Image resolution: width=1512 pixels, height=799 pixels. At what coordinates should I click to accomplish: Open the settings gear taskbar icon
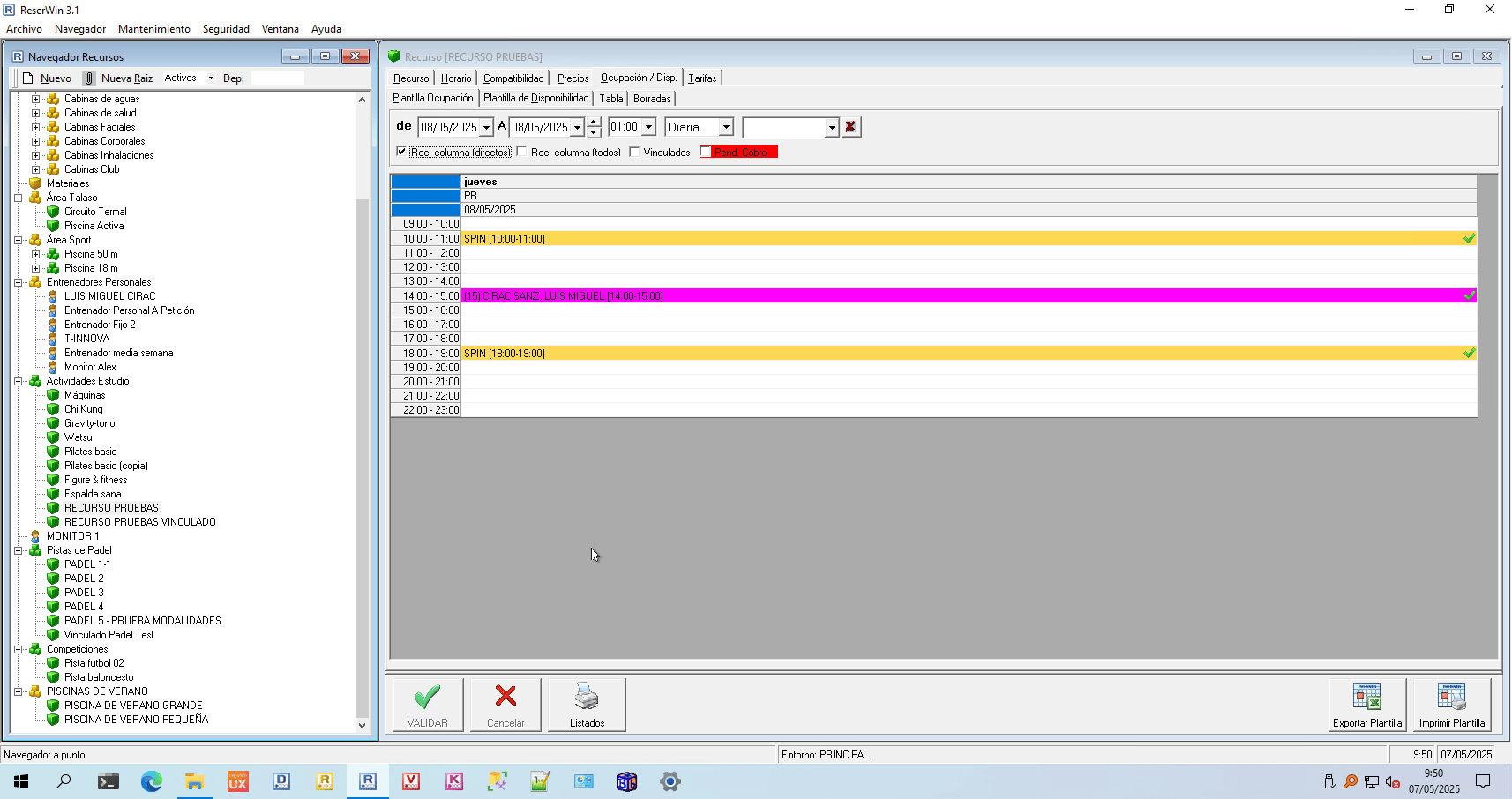point(670,781)
